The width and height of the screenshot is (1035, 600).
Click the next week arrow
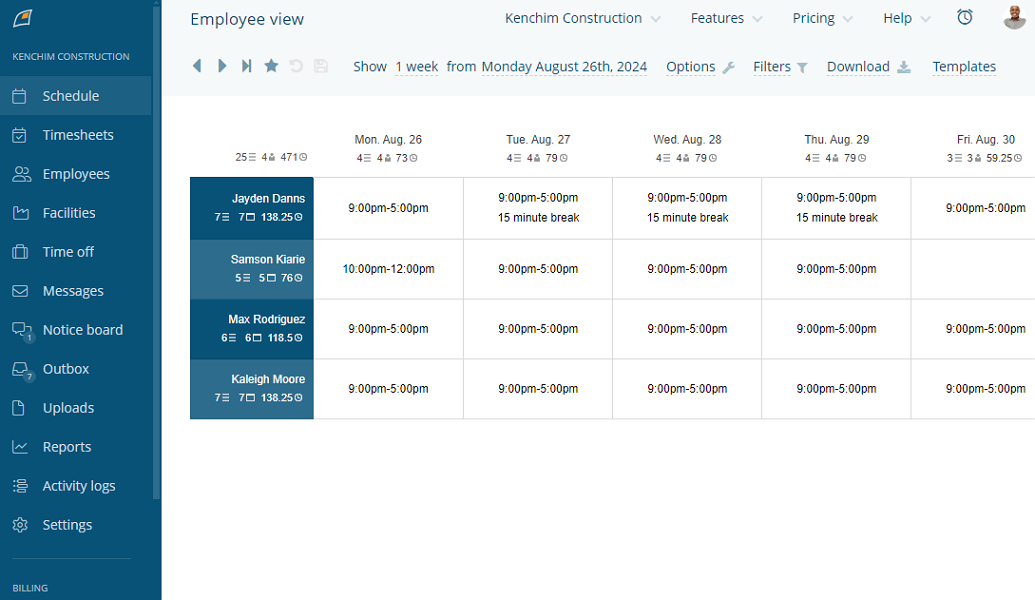222,66
